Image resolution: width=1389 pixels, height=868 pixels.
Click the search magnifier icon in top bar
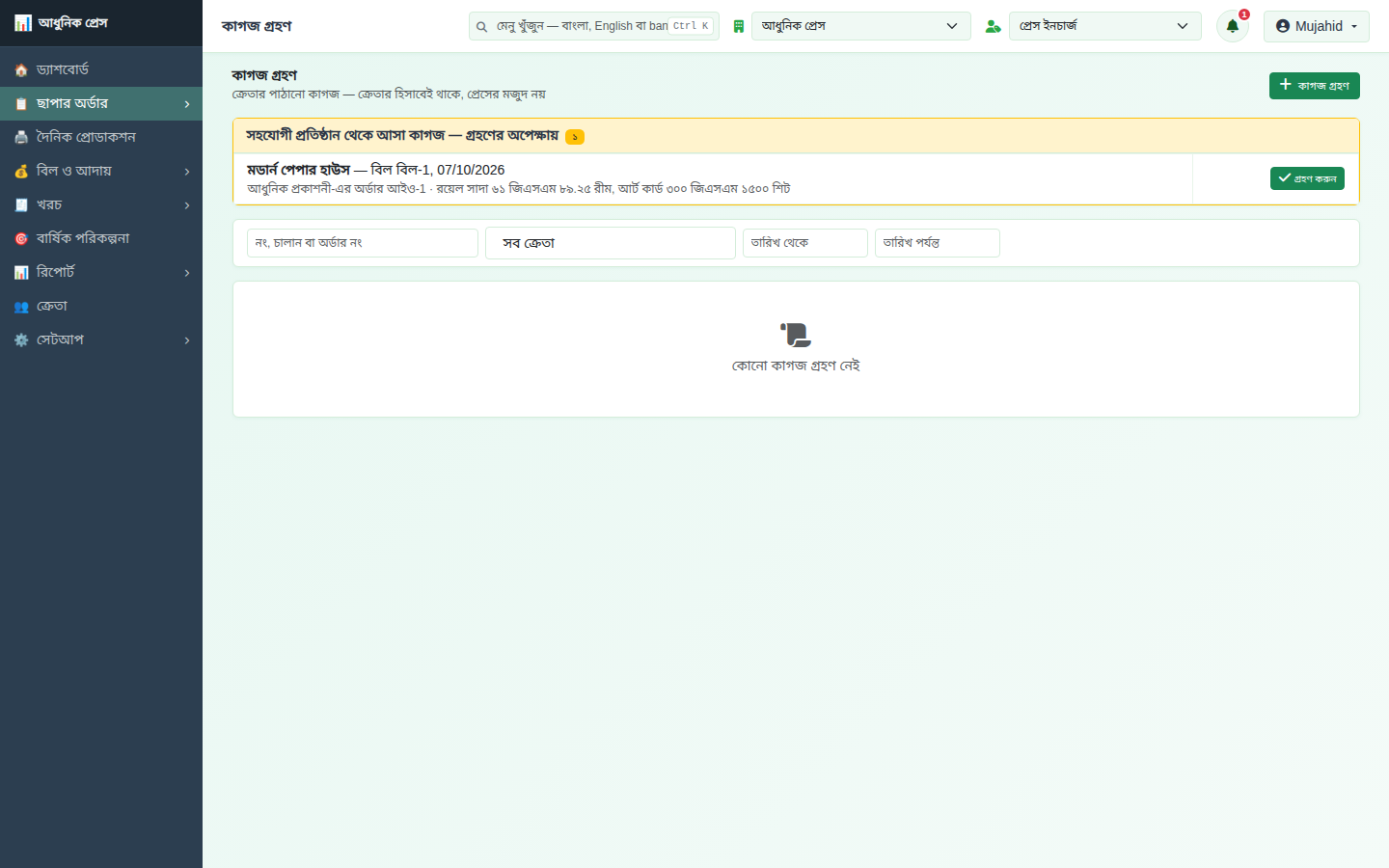point(481,27)
